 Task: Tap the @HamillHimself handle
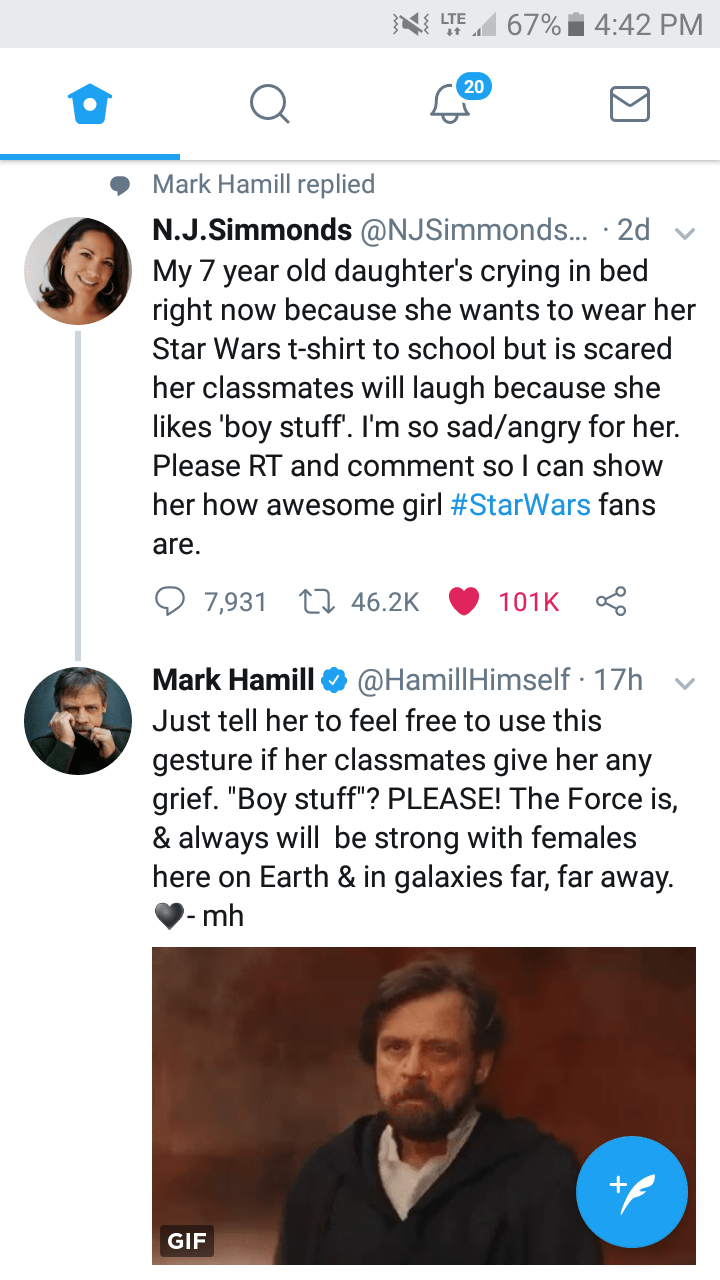click(x=465, y=680)
